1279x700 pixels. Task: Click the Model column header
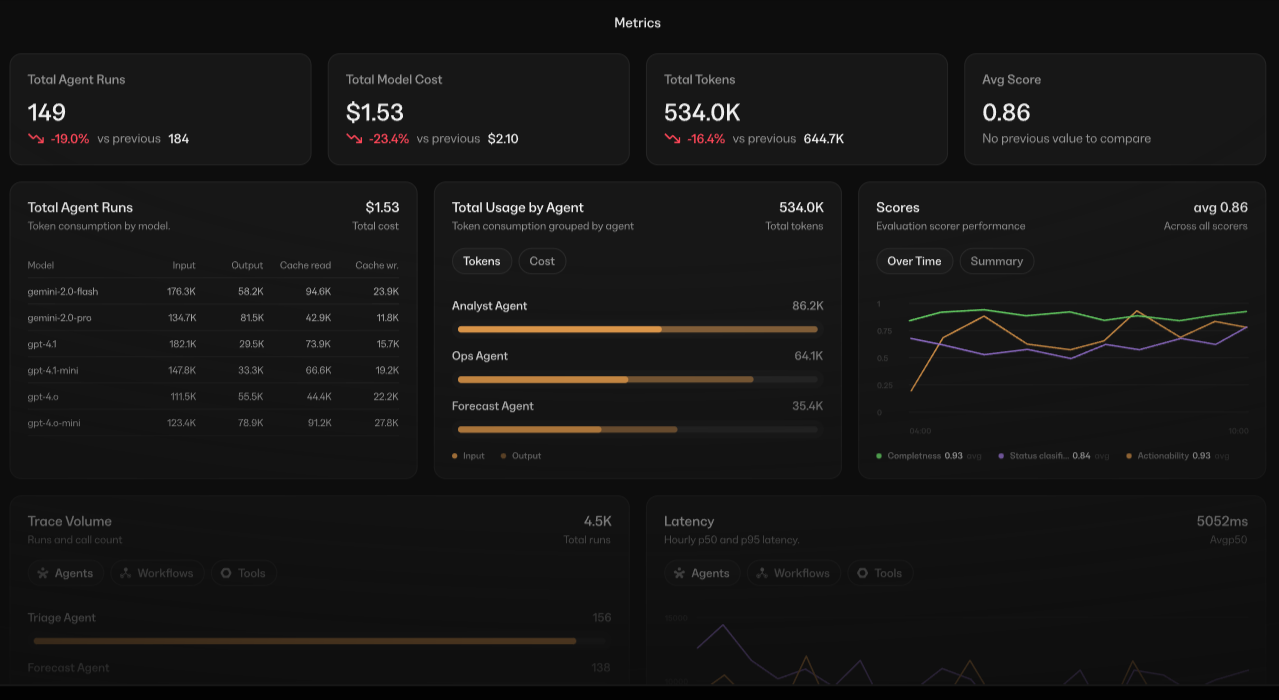[x=41, y=265]
